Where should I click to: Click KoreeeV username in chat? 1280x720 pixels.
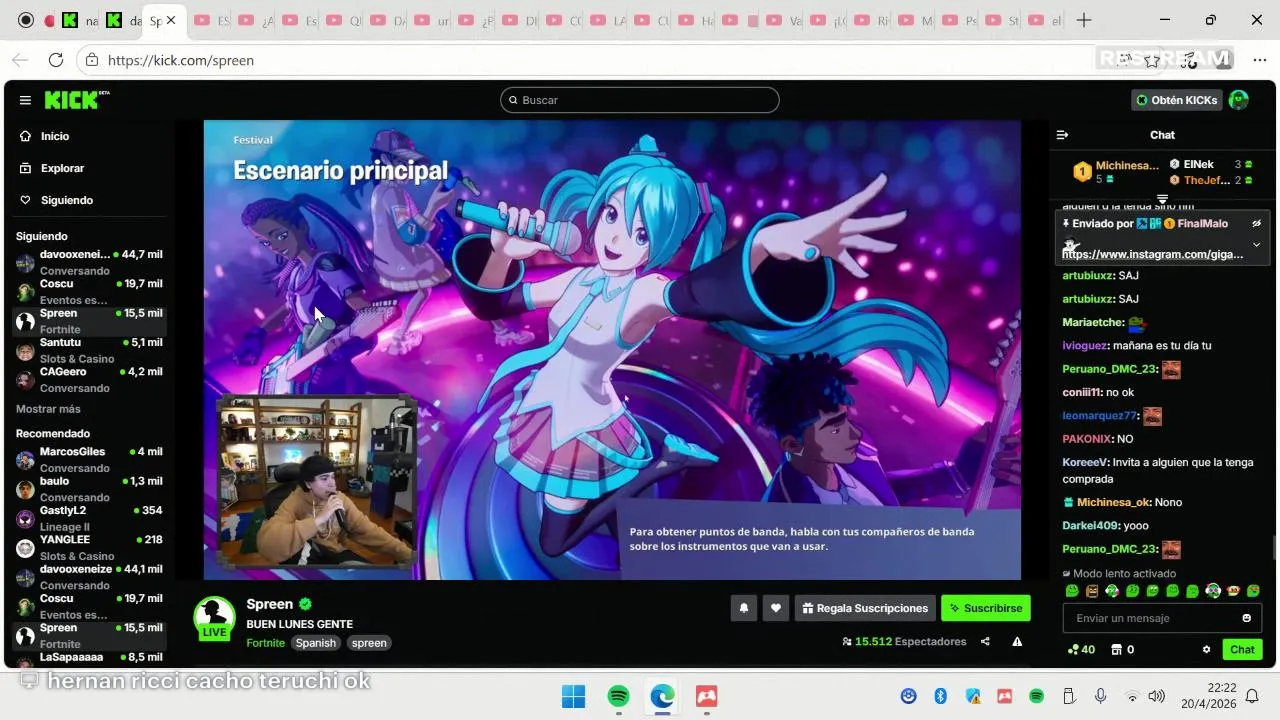[x=1085, y=462]
